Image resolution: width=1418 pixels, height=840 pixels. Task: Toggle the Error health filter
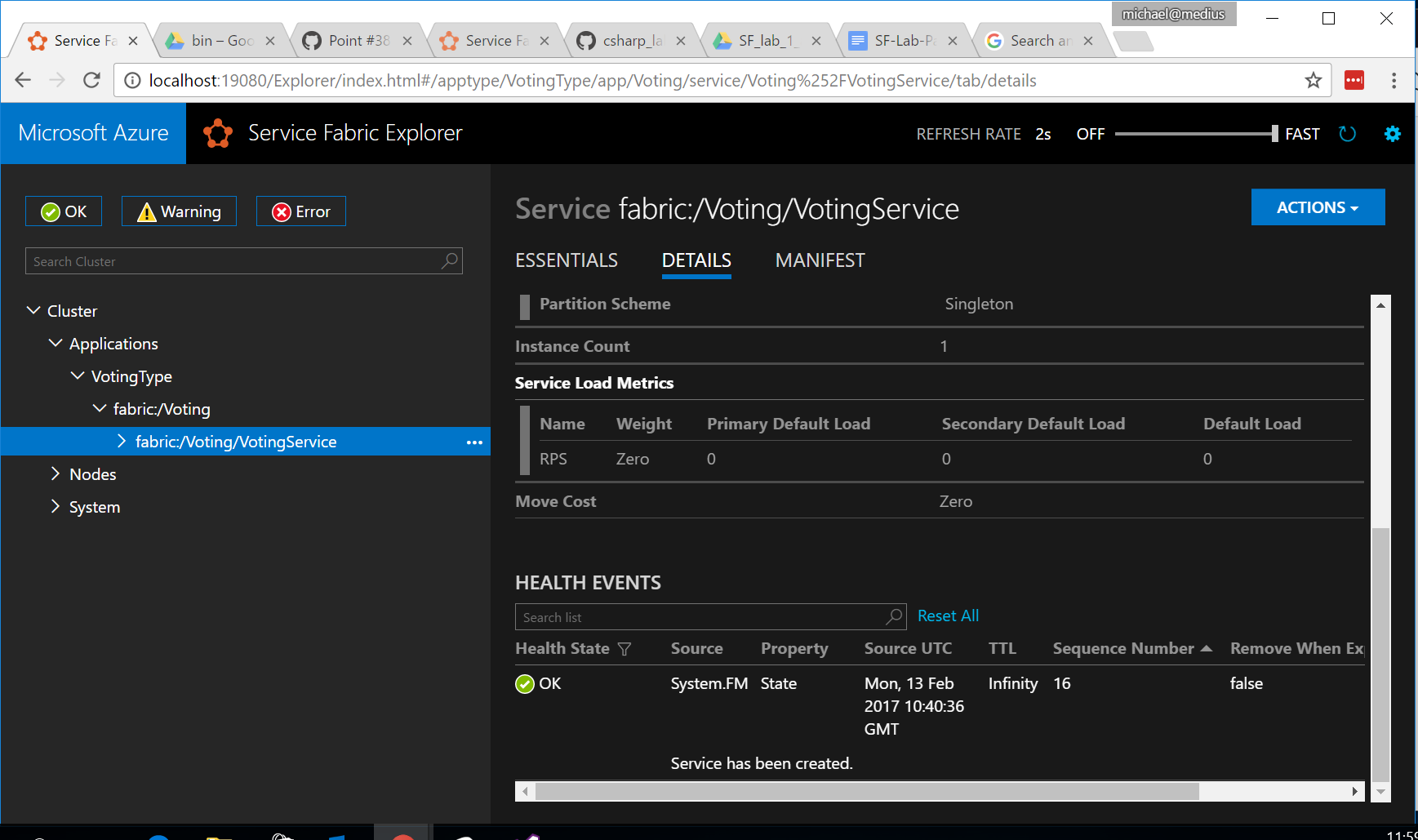tap(301, 211)
